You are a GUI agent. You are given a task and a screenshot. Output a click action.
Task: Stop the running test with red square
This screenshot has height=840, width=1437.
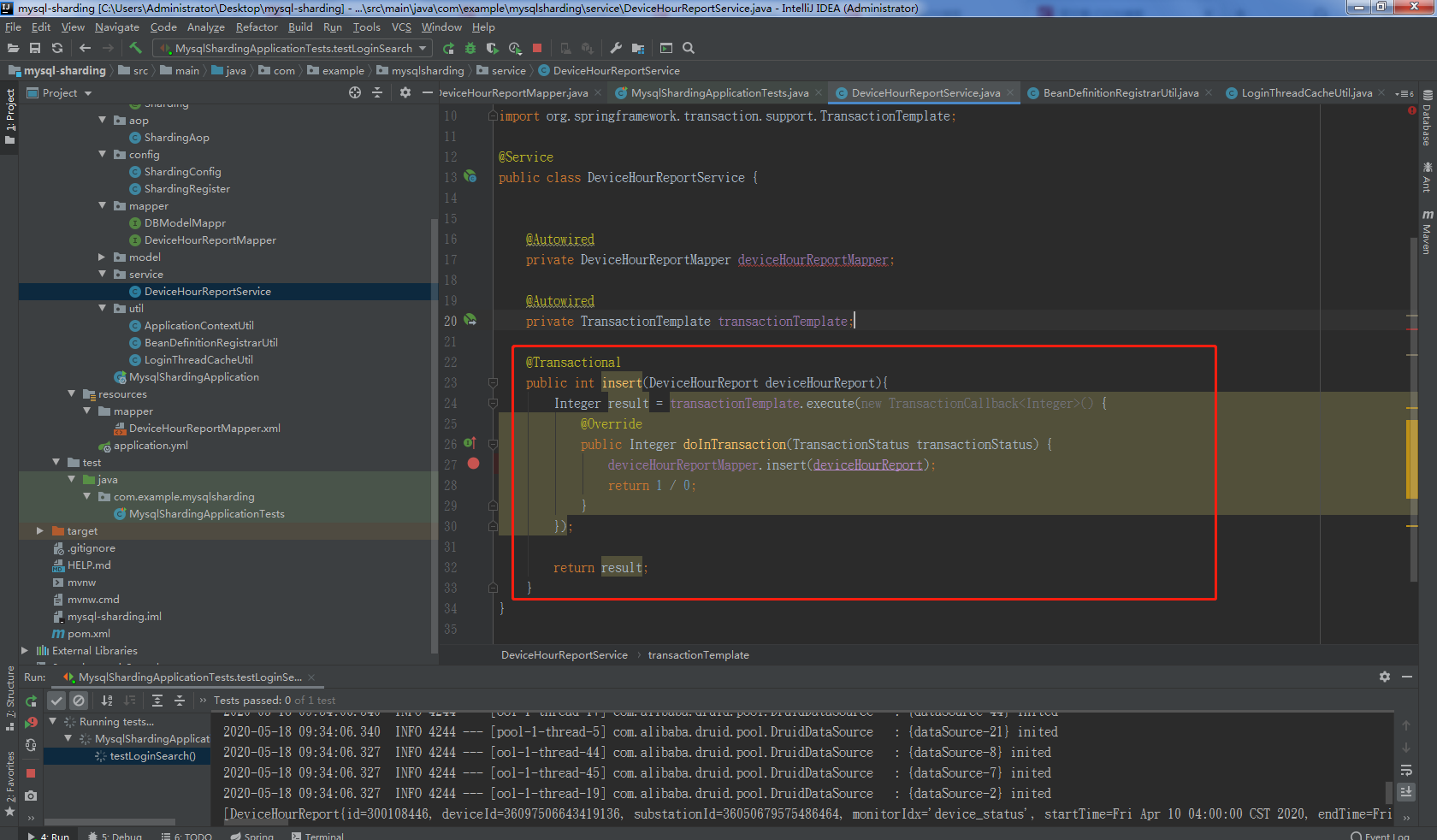pos(31,773)
